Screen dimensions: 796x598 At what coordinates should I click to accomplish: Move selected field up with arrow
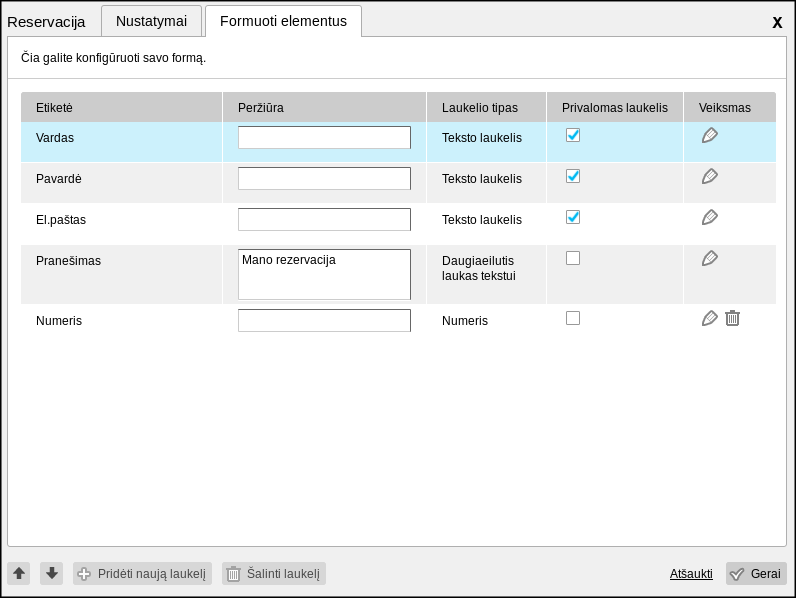tap(19, 573)
